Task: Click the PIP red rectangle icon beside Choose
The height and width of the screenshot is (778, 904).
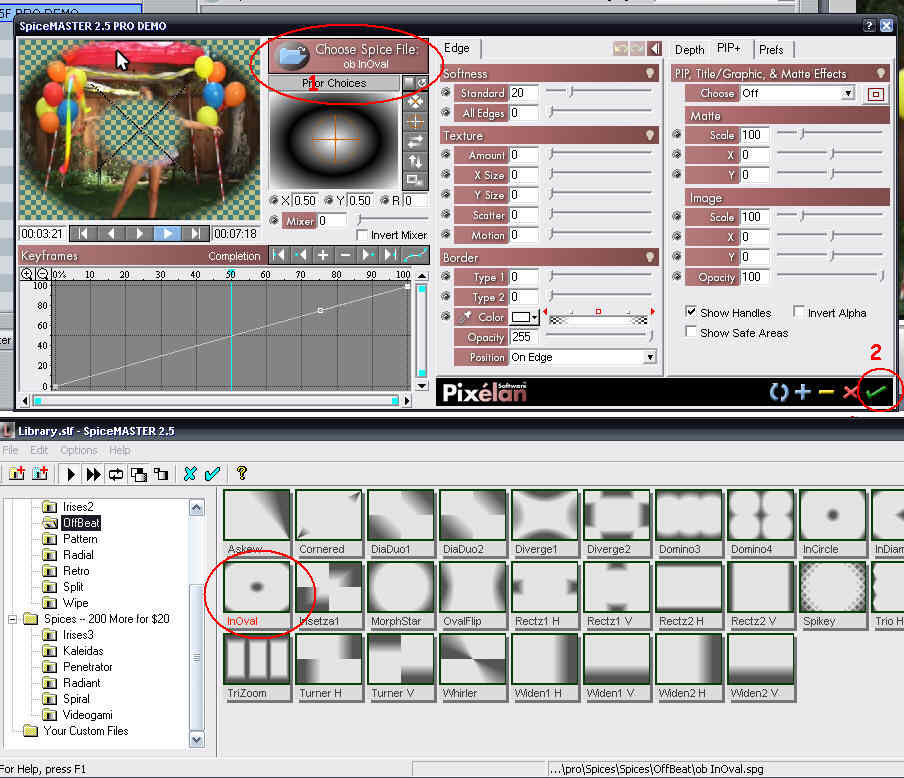Action: tap(876, 95)
